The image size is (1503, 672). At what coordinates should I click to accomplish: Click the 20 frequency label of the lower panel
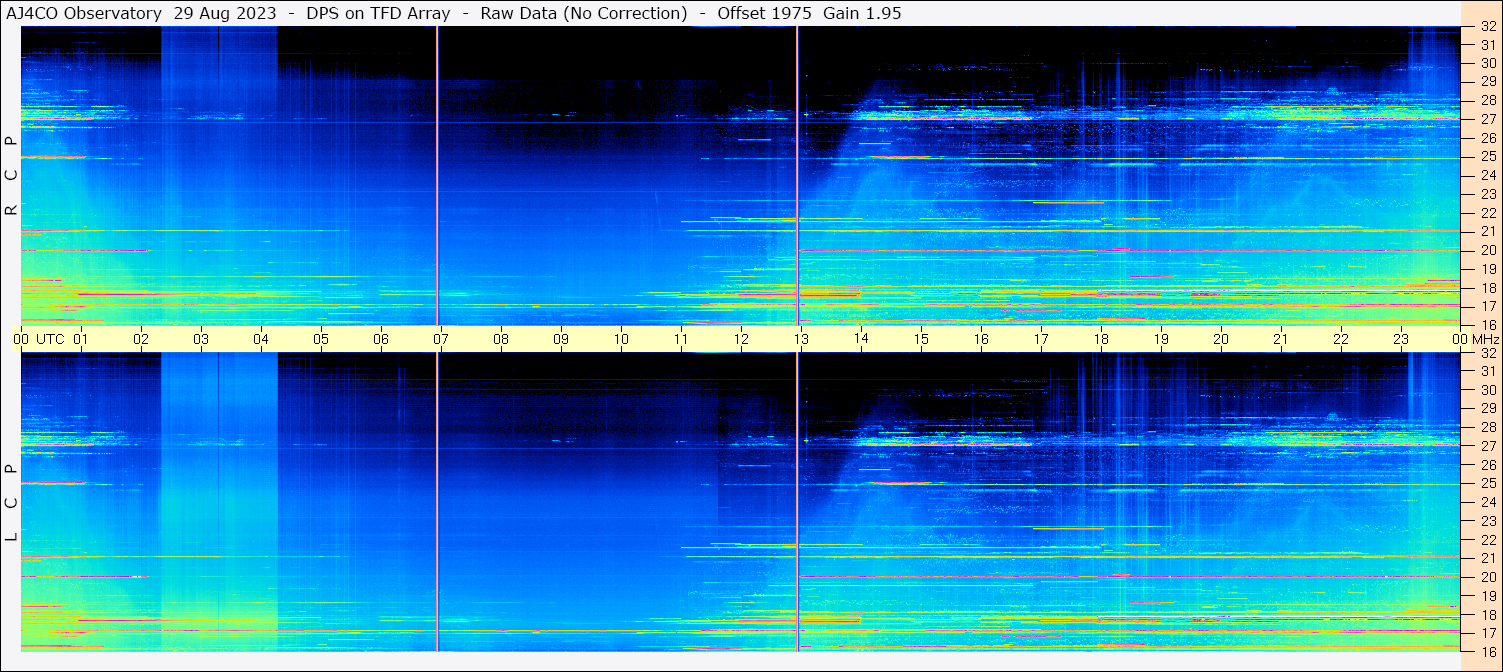click(1487, 577)
